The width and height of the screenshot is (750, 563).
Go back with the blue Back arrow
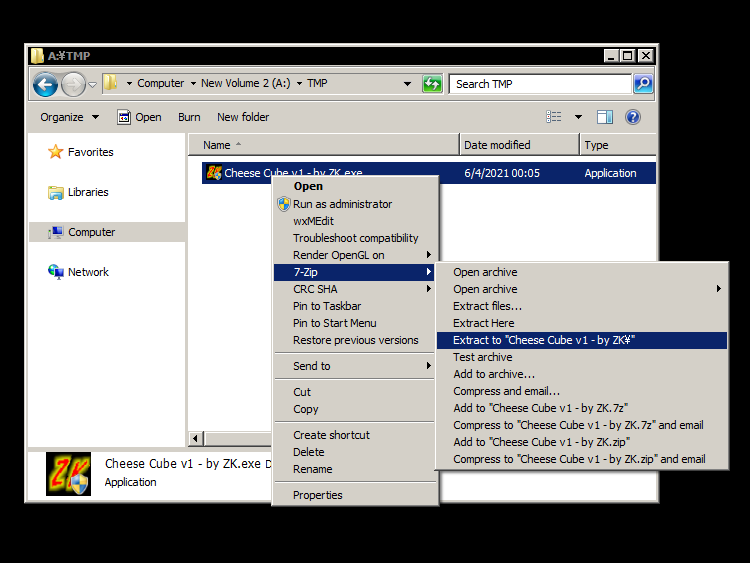(x=45, y=85)
